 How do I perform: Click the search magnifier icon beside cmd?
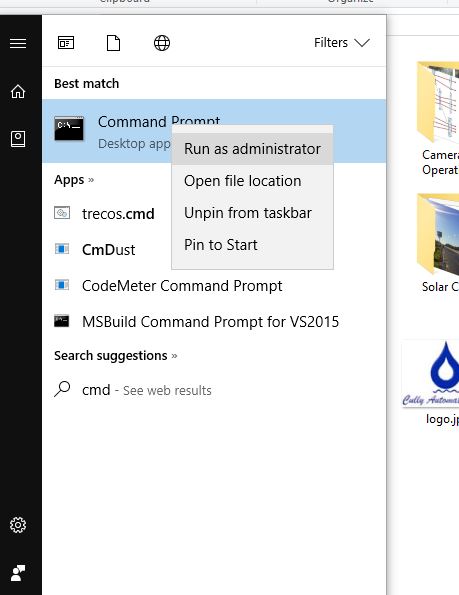point(62,389)
